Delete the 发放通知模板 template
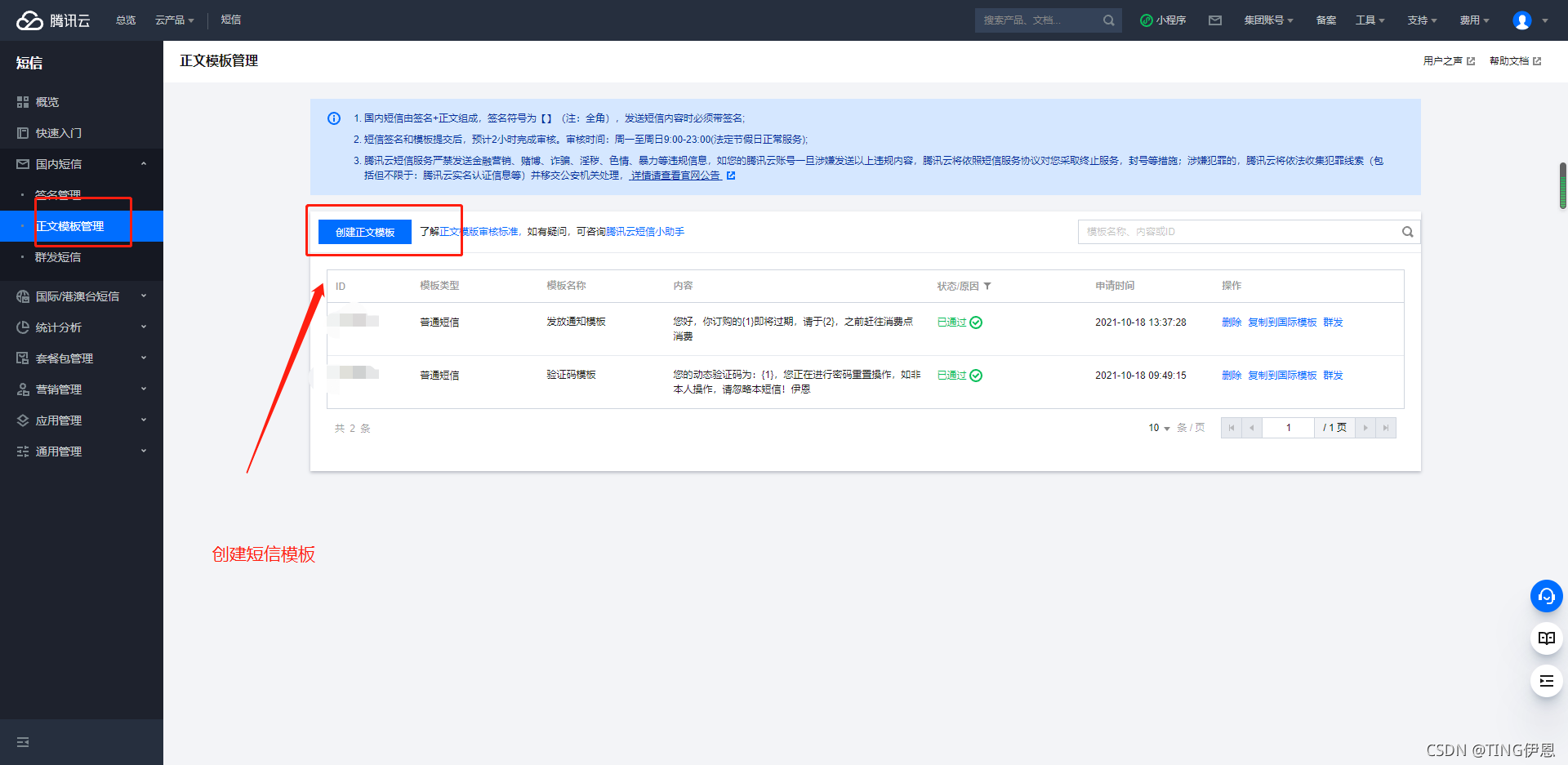Screen dimensions: 1568x765 [x=1232, y=322]
